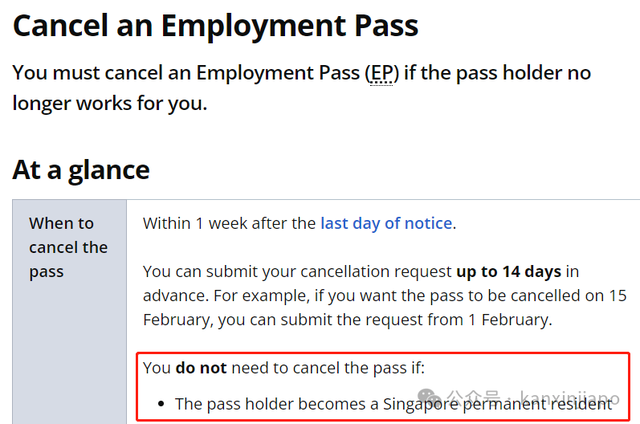
Task: Click the "longer works for you." line
Action: click(110, 103)
